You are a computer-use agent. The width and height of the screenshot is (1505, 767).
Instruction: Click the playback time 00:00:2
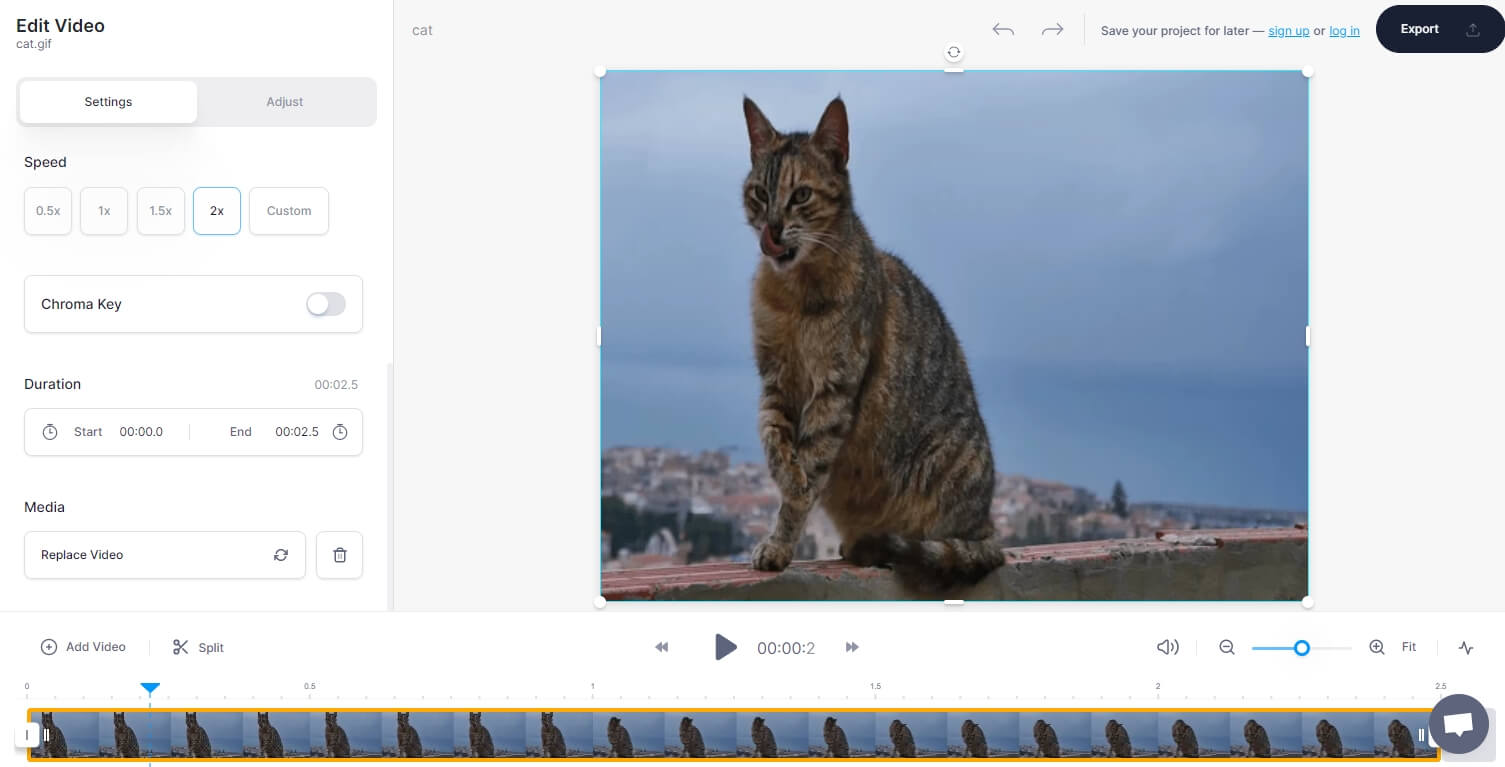[786, 648]
